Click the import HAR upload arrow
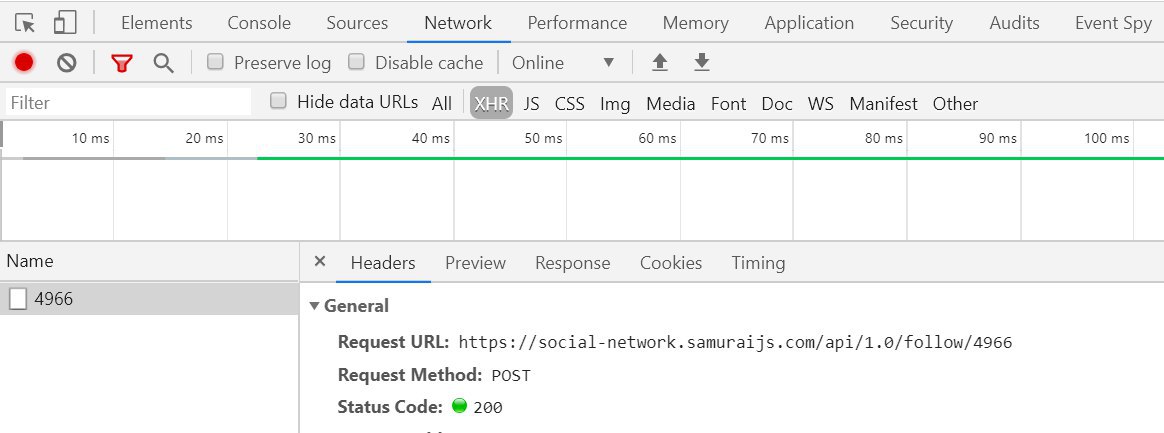Image resolution: width=1164 pixels, height=433 pixels. 659,63
